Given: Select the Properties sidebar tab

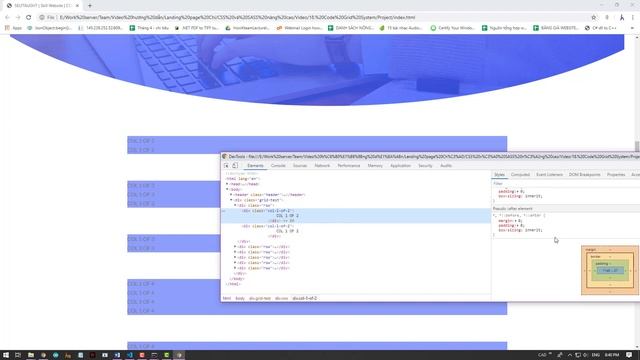Looking at the screenshot, I should (616, 175).
